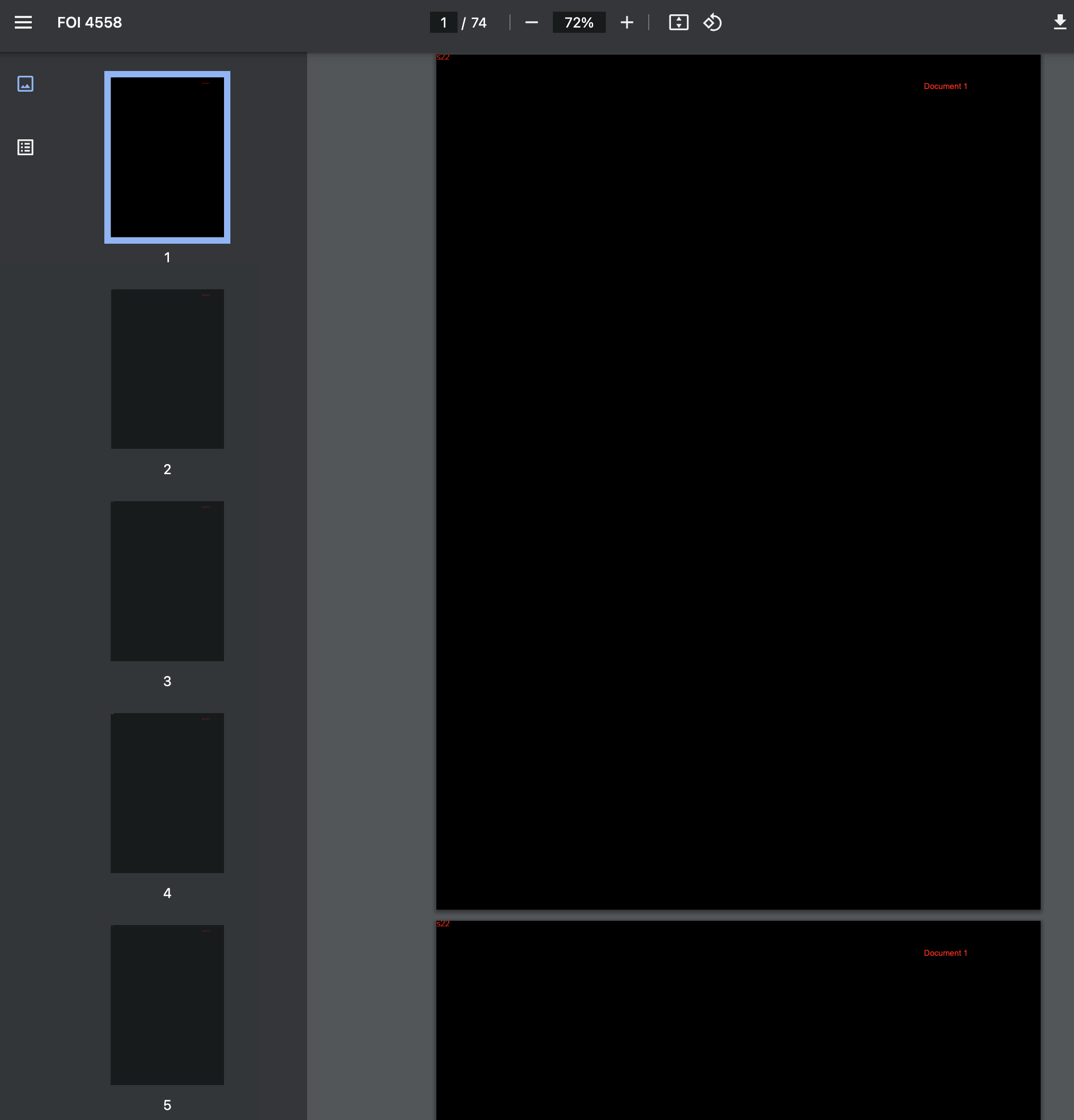Click the 72% zoom level field
This screenshot has height=1120, width=1074.
tap(579, 22)
